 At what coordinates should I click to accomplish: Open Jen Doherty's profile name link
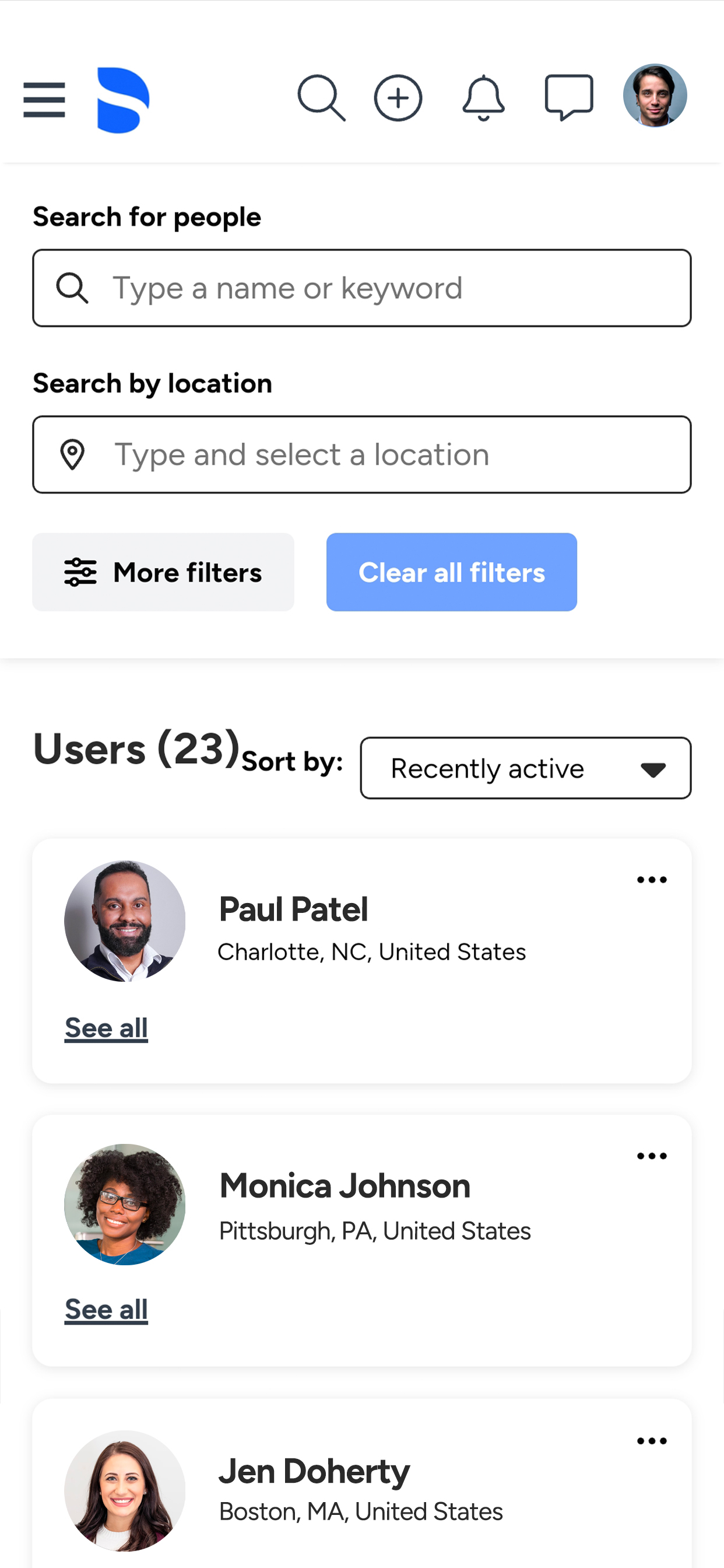point(314,1472)
